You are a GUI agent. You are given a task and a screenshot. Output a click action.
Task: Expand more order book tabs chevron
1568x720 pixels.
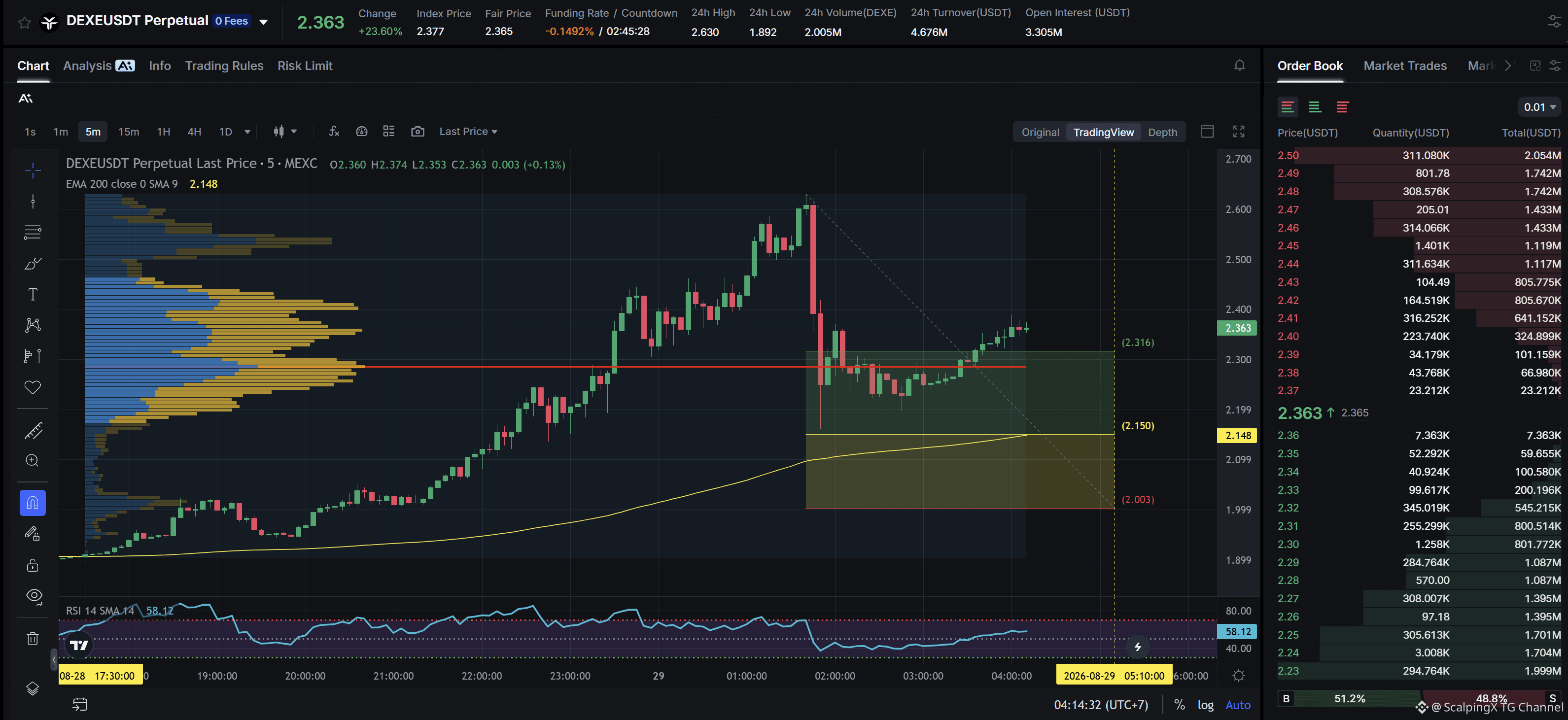1508,66
